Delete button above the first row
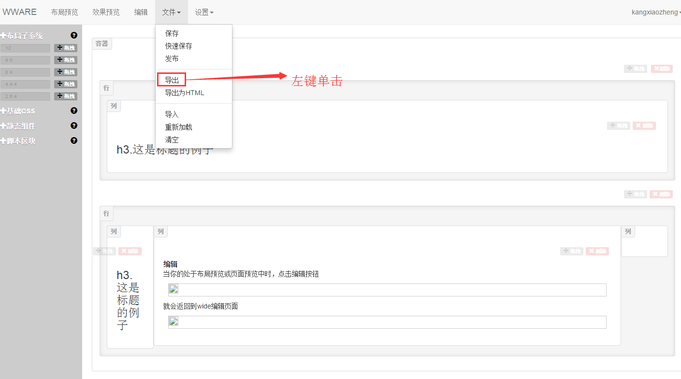681x379 pixels. 661,69
